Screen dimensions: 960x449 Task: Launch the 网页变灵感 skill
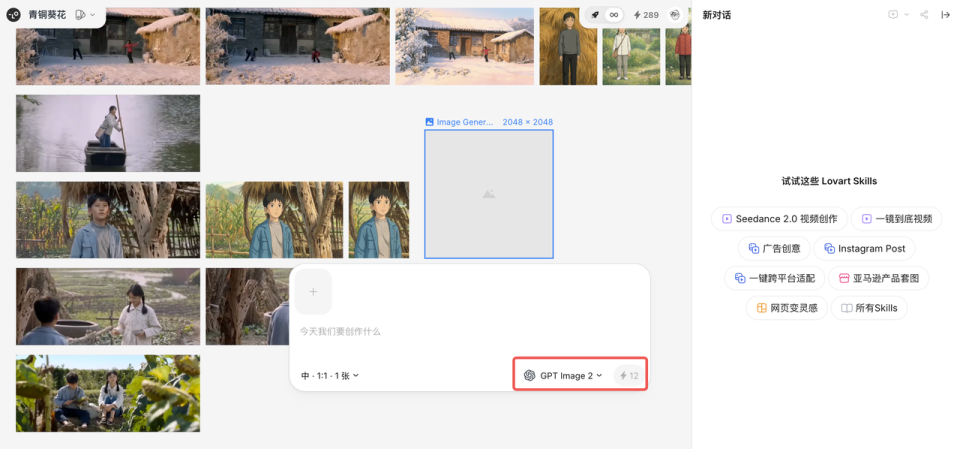[x=786, y=308]
